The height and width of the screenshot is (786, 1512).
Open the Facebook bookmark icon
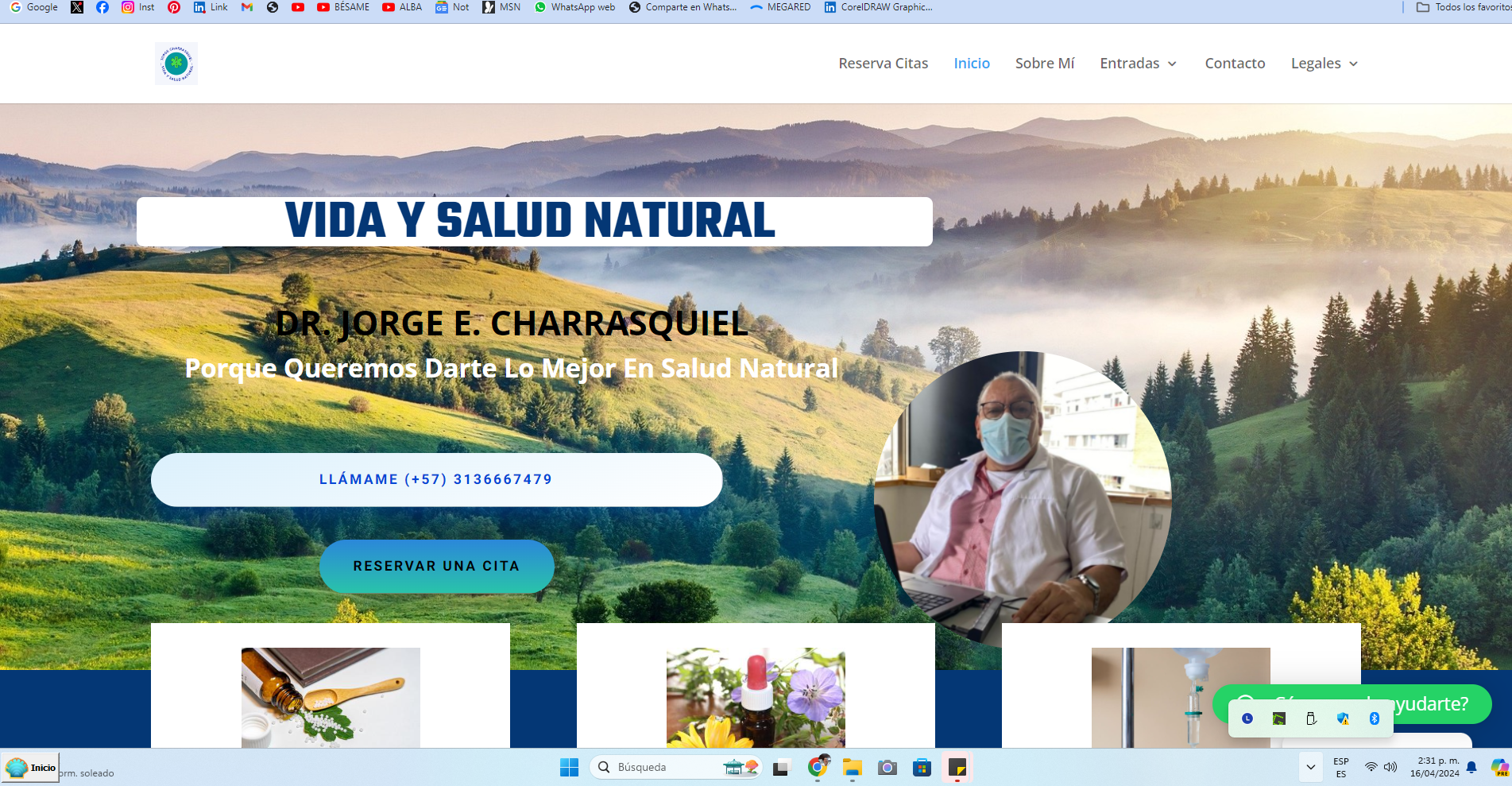(102, 7)
